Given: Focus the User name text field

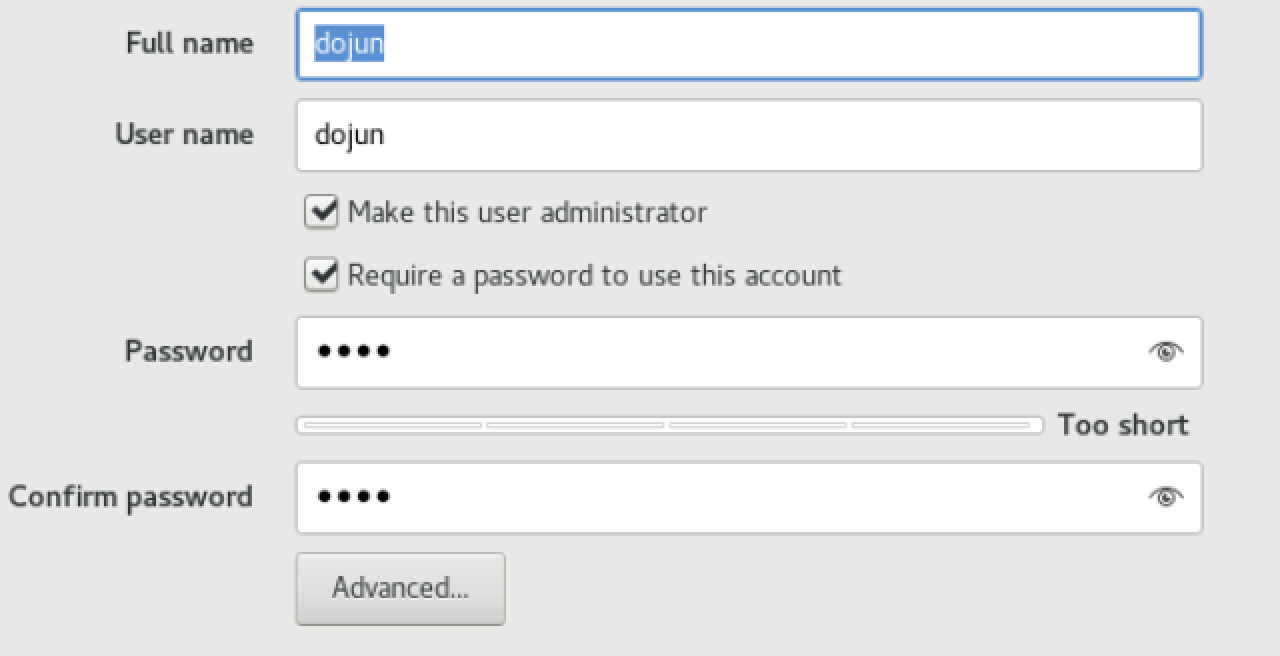Looking at the screenshot, I should (748, 135).
